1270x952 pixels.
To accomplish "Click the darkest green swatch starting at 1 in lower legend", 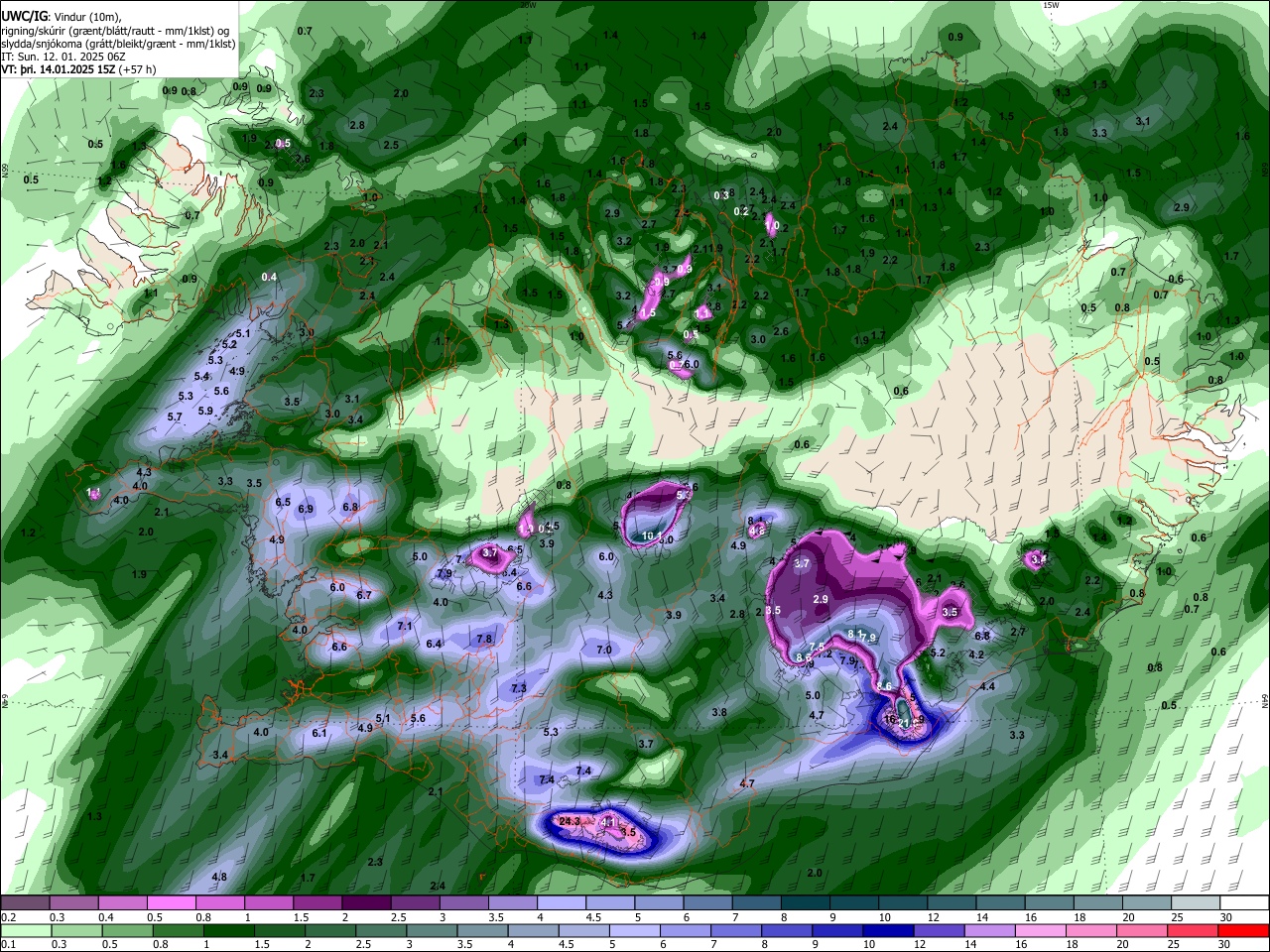I will [x=228, y=930].
